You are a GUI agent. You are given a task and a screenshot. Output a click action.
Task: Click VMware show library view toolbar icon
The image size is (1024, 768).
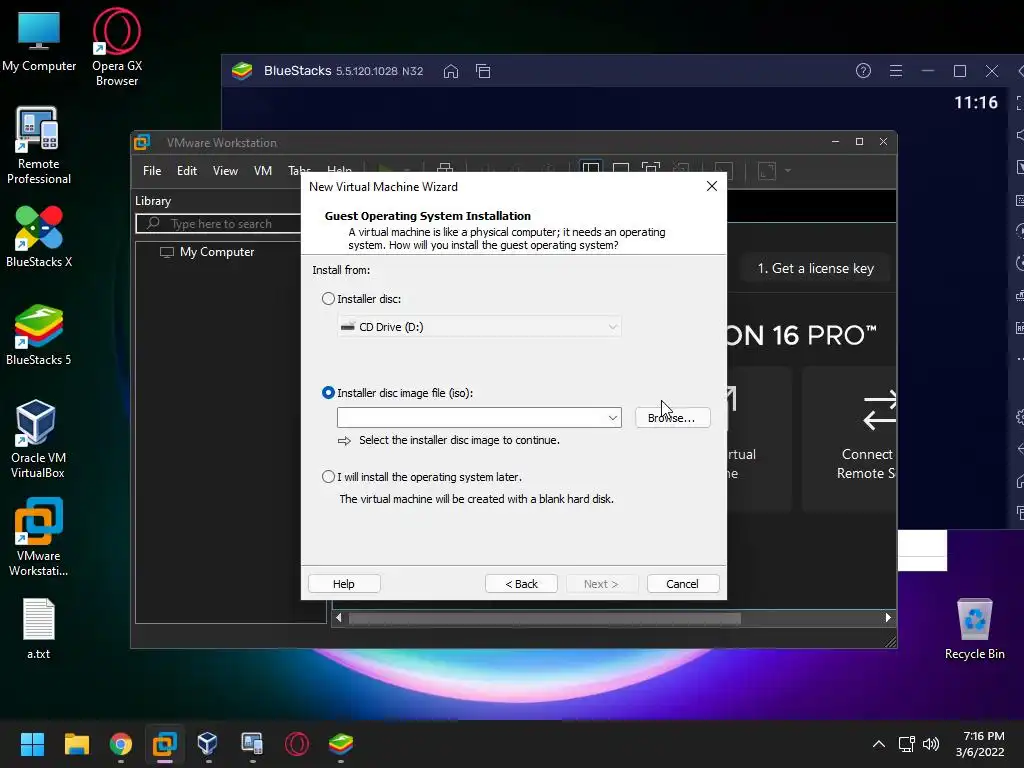click(590, 170)
